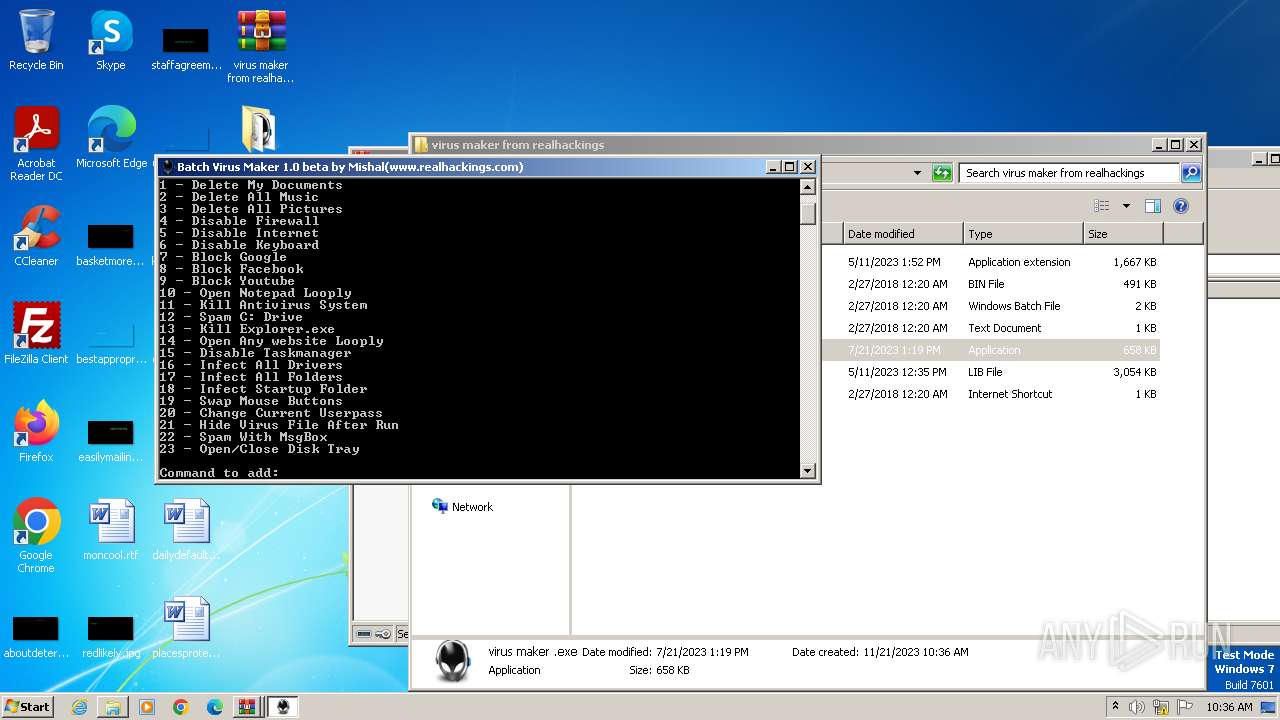Click the change view icon in Explorer
1280x720 pixels.
click(x=1102, y=206)
